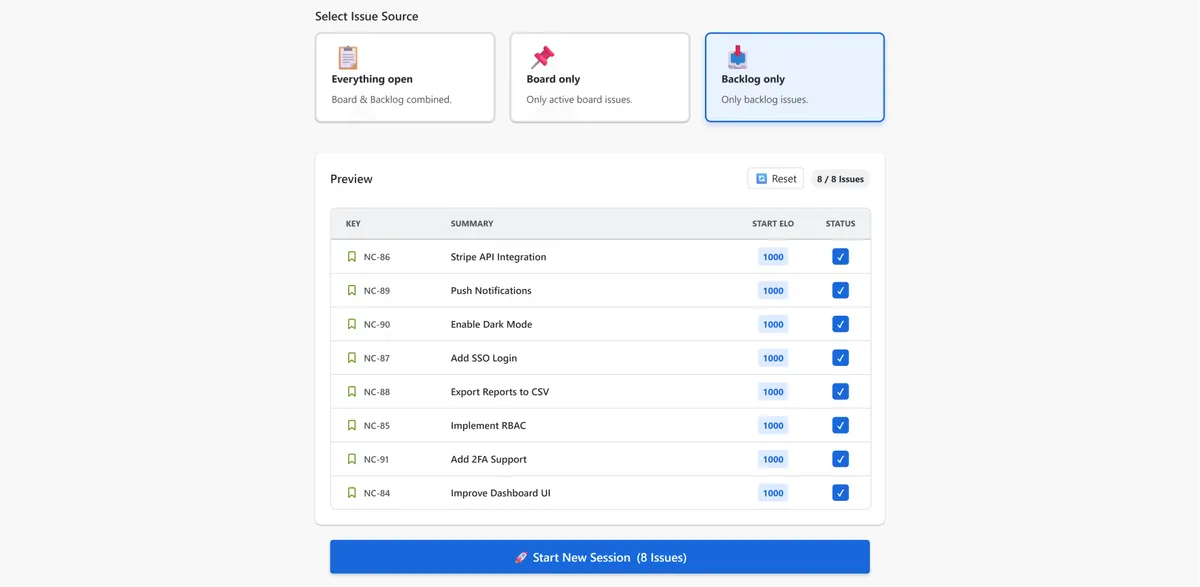1200x587 pixels.
Task: Click the SUMMARY column header
Action: coord(472,224)
